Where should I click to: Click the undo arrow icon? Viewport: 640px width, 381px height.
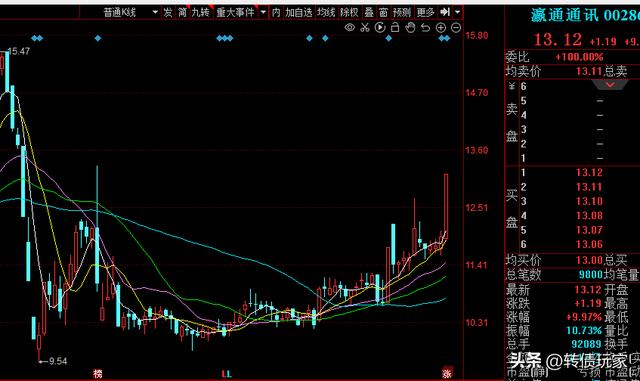click(425, 27)
